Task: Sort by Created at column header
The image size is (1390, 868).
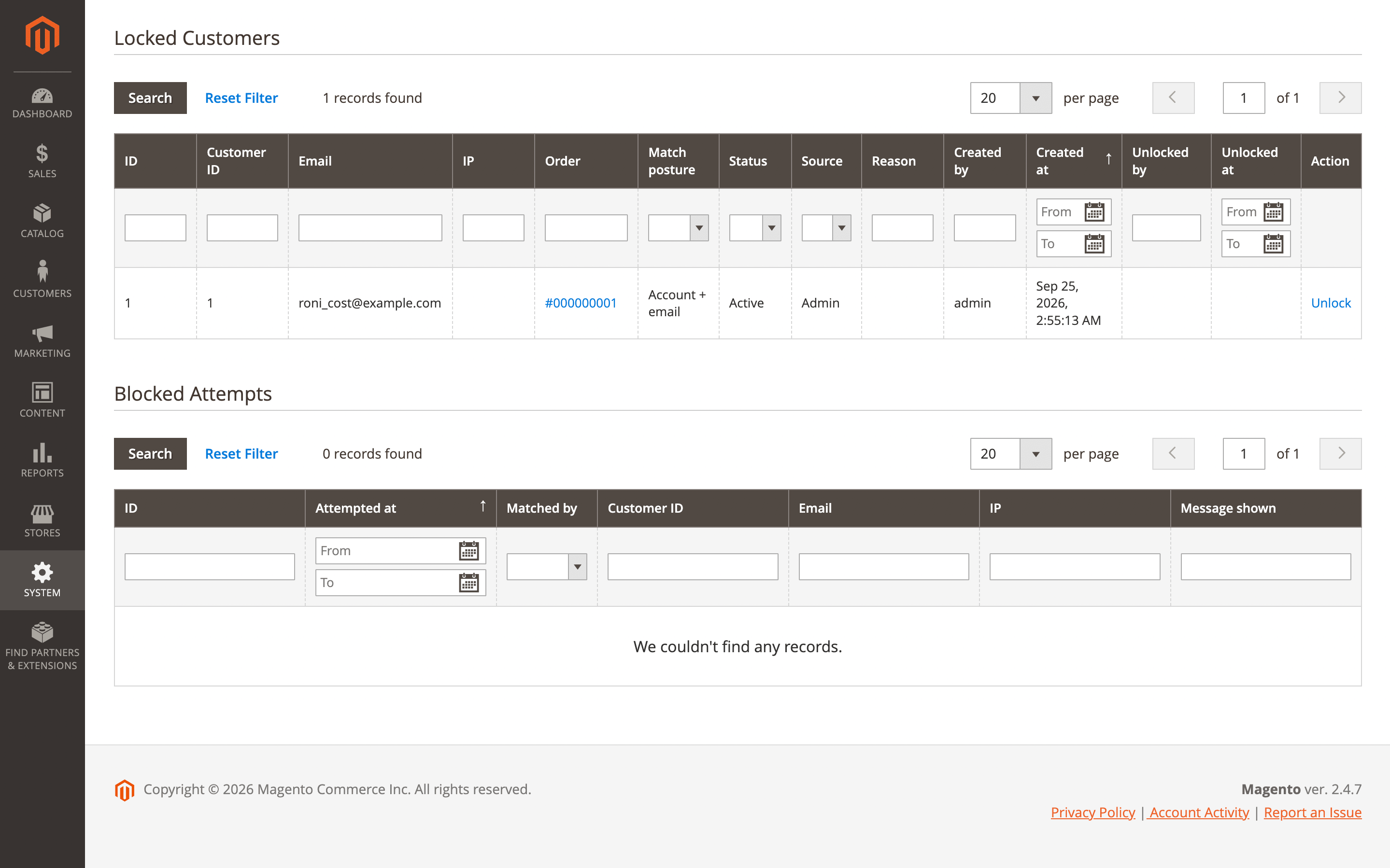Action: pyautogui.click(x=1073, y=161)
